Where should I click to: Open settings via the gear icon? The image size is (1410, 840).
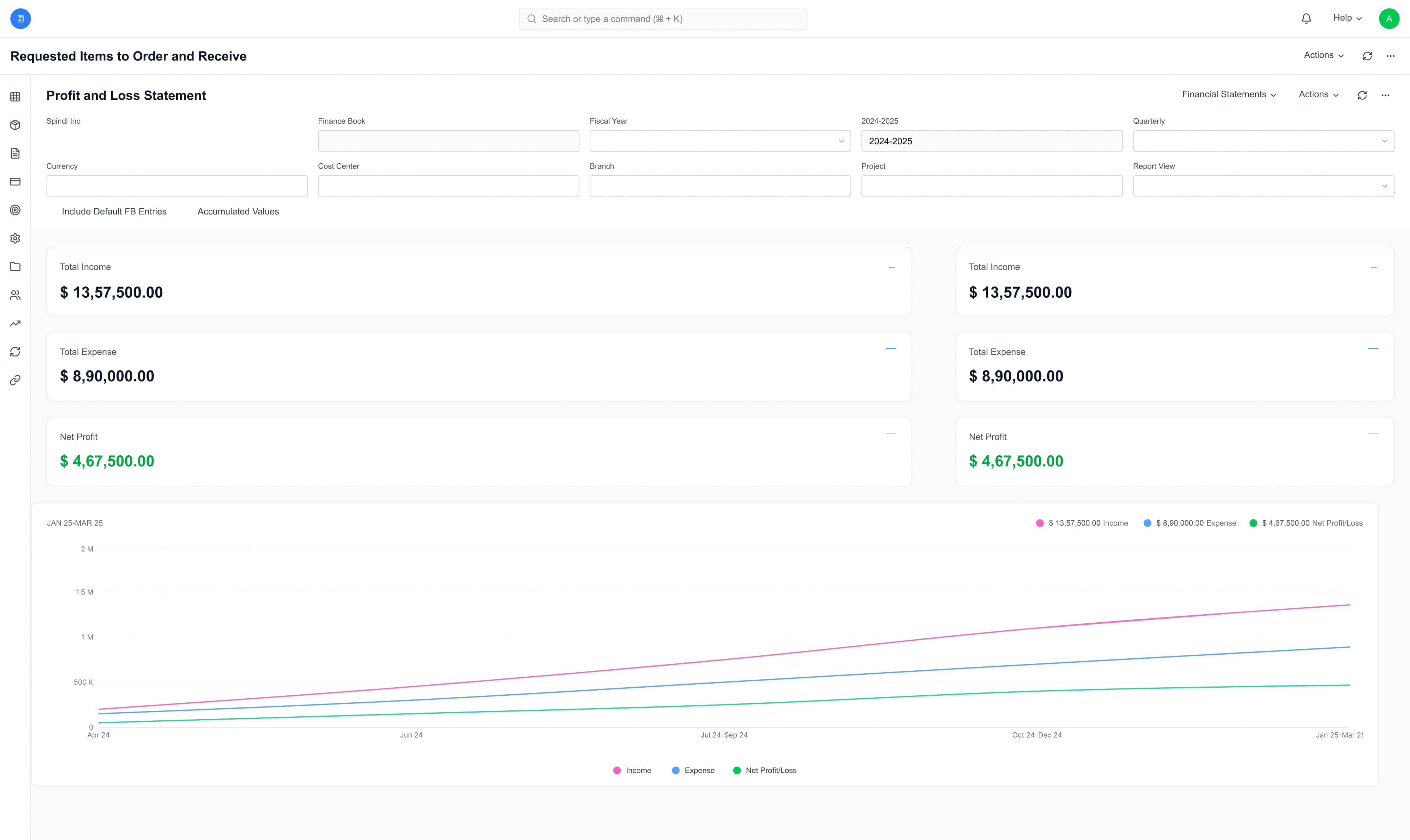(x=15, y=238)
